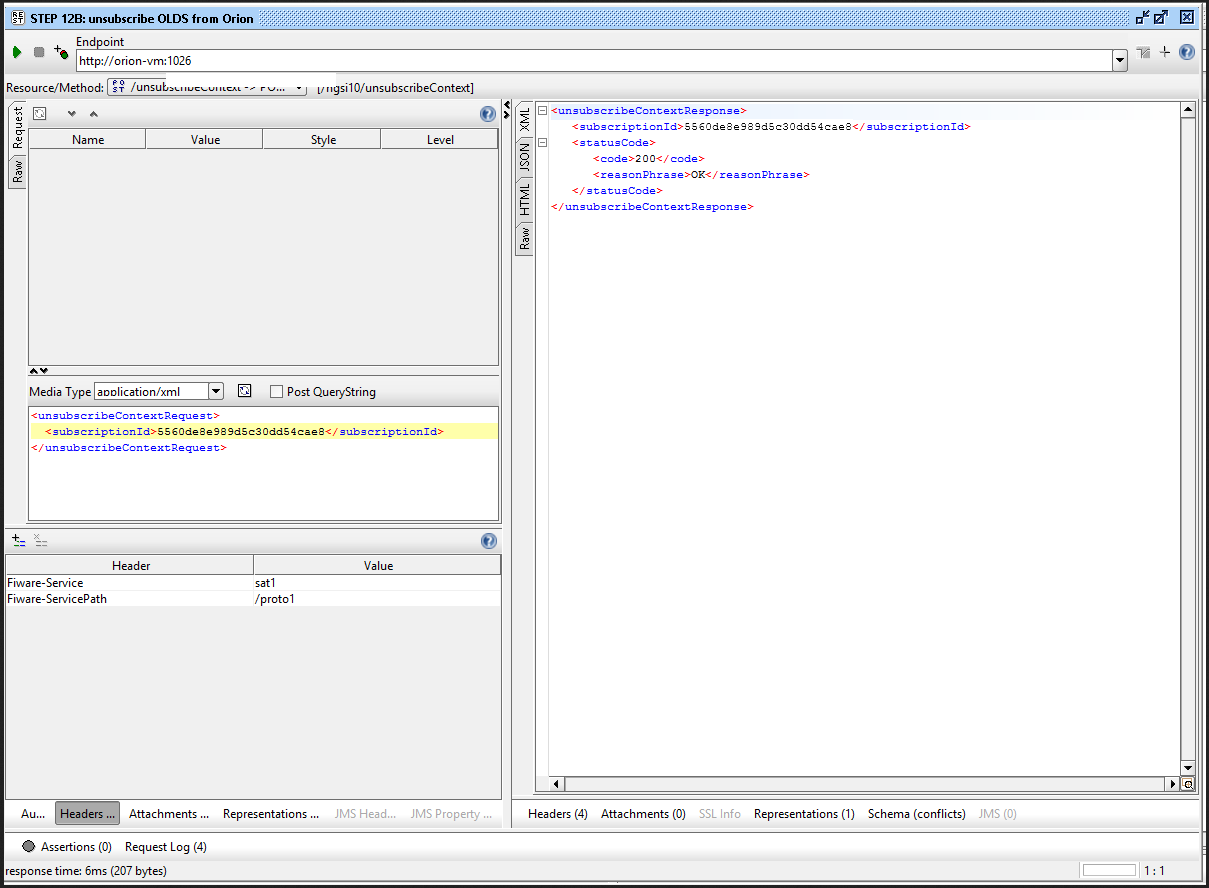Remove the selected header with the minus icon

click(41, 540)
